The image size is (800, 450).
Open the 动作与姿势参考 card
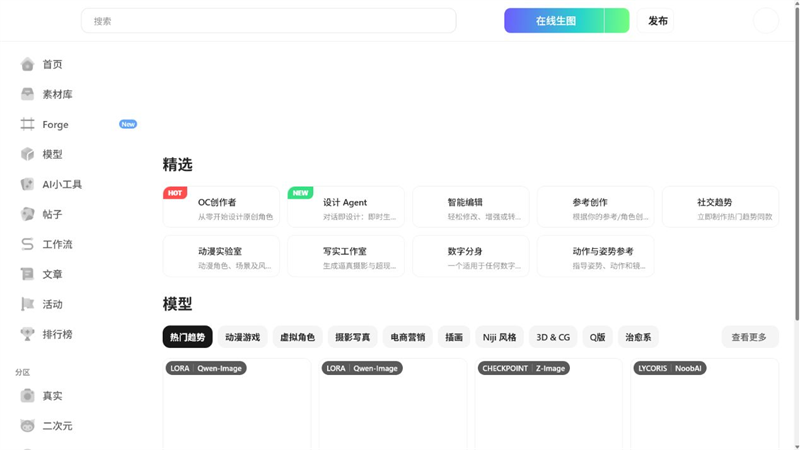[595, 256]
